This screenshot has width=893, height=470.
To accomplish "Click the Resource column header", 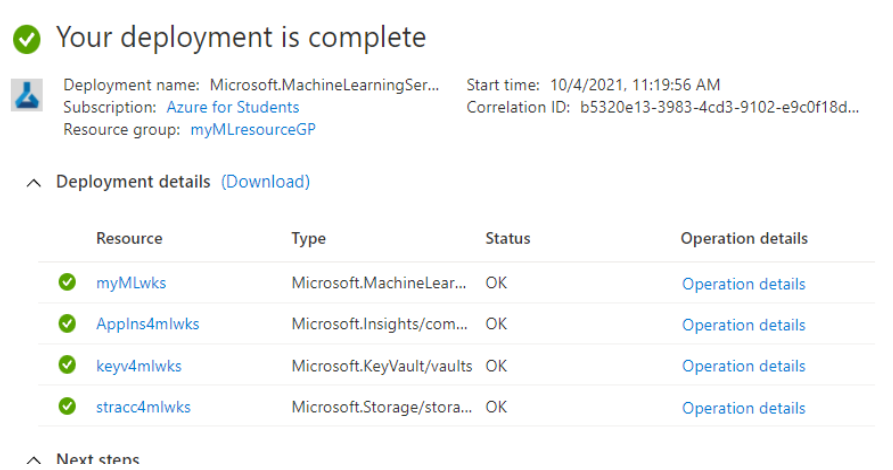I will pyautogui.click(x=129, y=238).
